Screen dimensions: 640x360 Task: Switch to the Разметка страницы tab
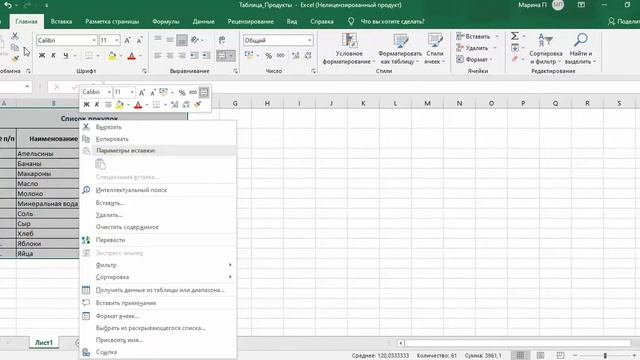click(112, 21)
